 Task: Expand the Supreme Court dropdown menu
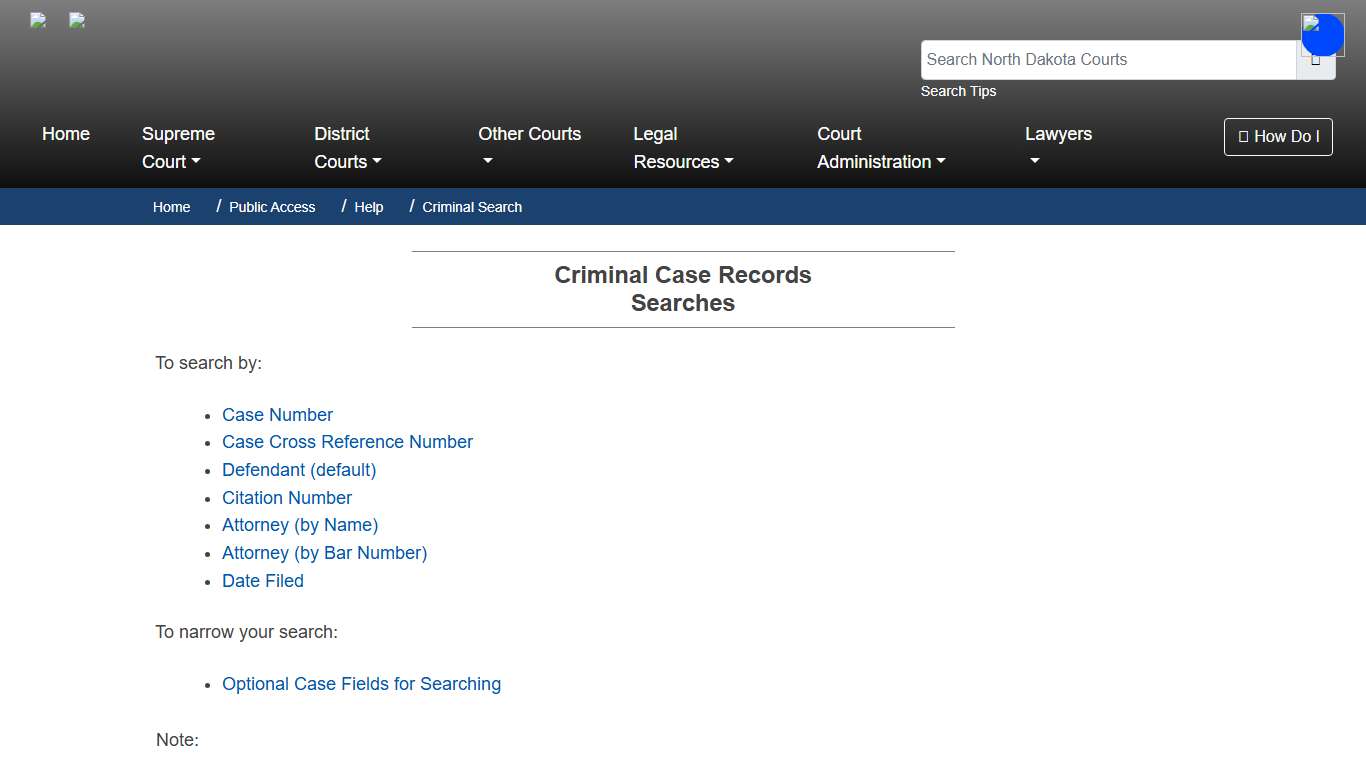coord(178,147)
